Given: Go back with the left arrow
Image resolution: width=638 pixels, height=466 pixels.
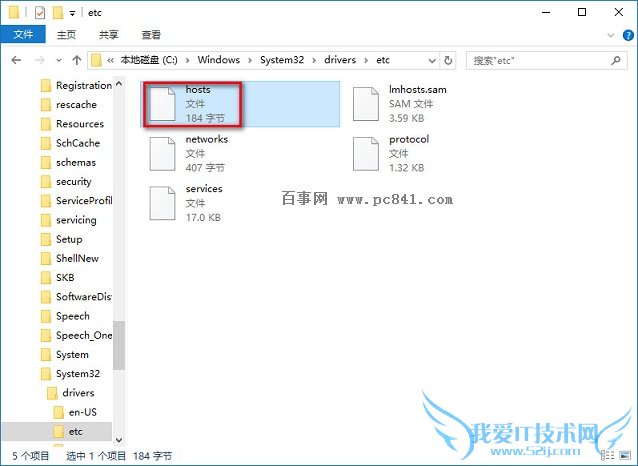Looking at the screenshot, I should pos(16,60).
